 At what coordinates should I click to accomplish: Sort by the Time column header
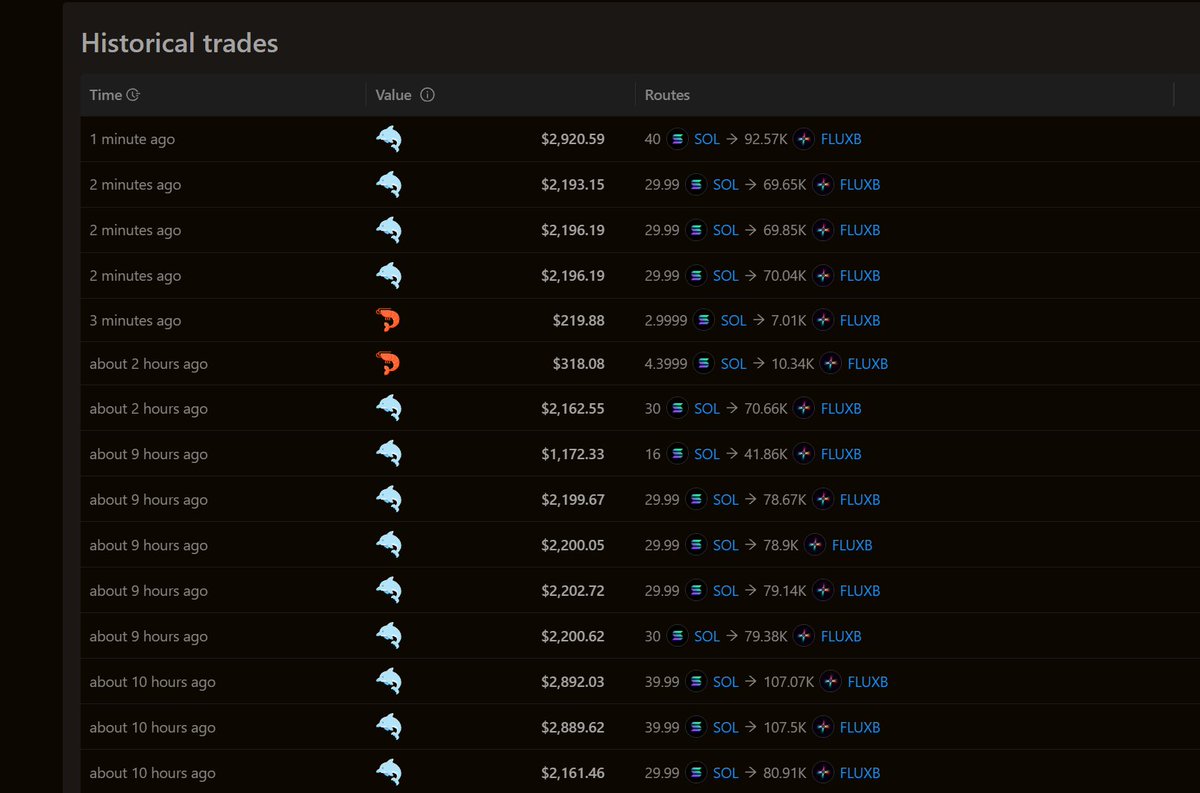pos(106,95)
